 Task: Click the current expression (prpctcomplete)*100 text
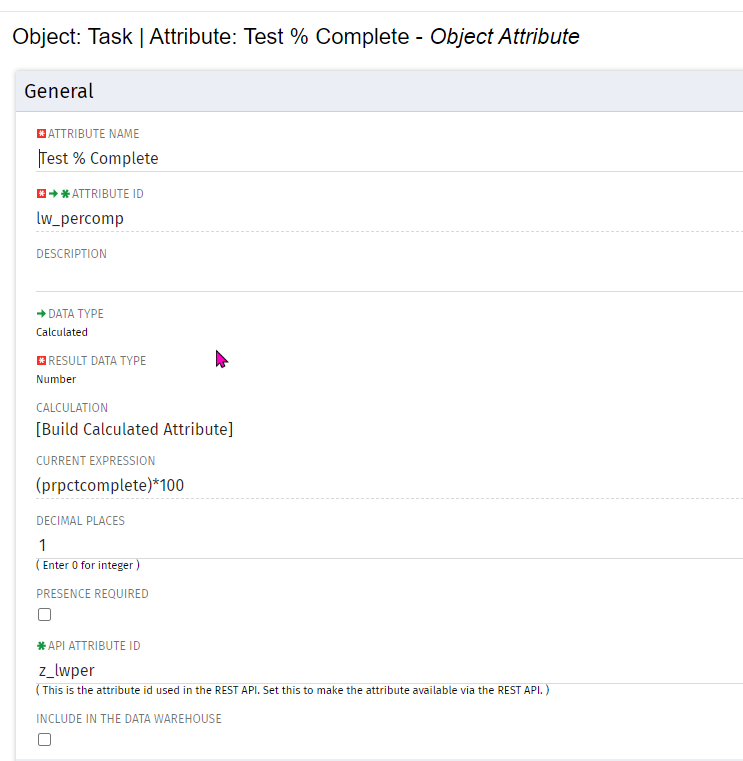(x=110, y=485)
